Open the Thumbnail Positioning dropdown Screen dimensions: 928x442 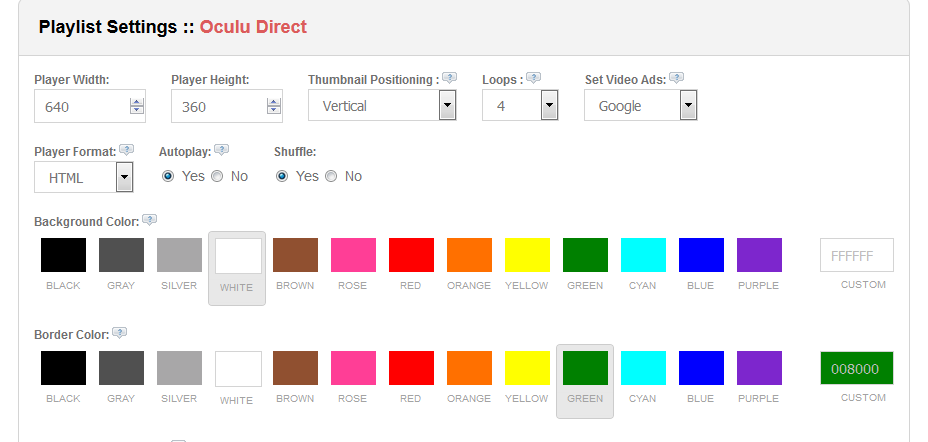point(382,106)
